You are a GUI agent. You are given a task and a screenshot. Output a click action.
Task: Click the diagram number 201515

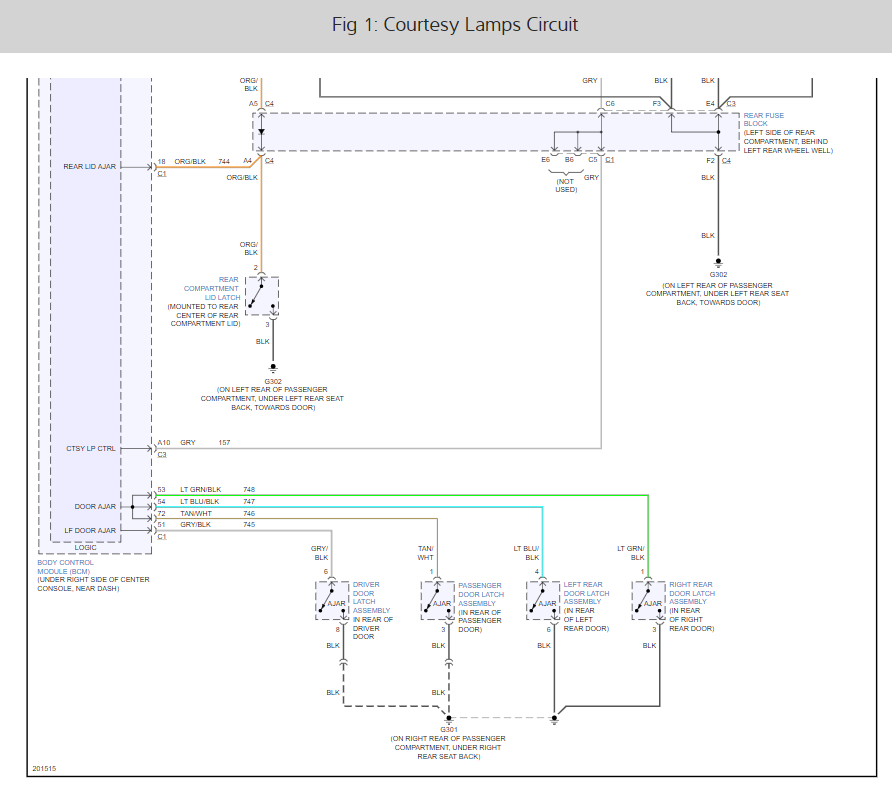44,769
